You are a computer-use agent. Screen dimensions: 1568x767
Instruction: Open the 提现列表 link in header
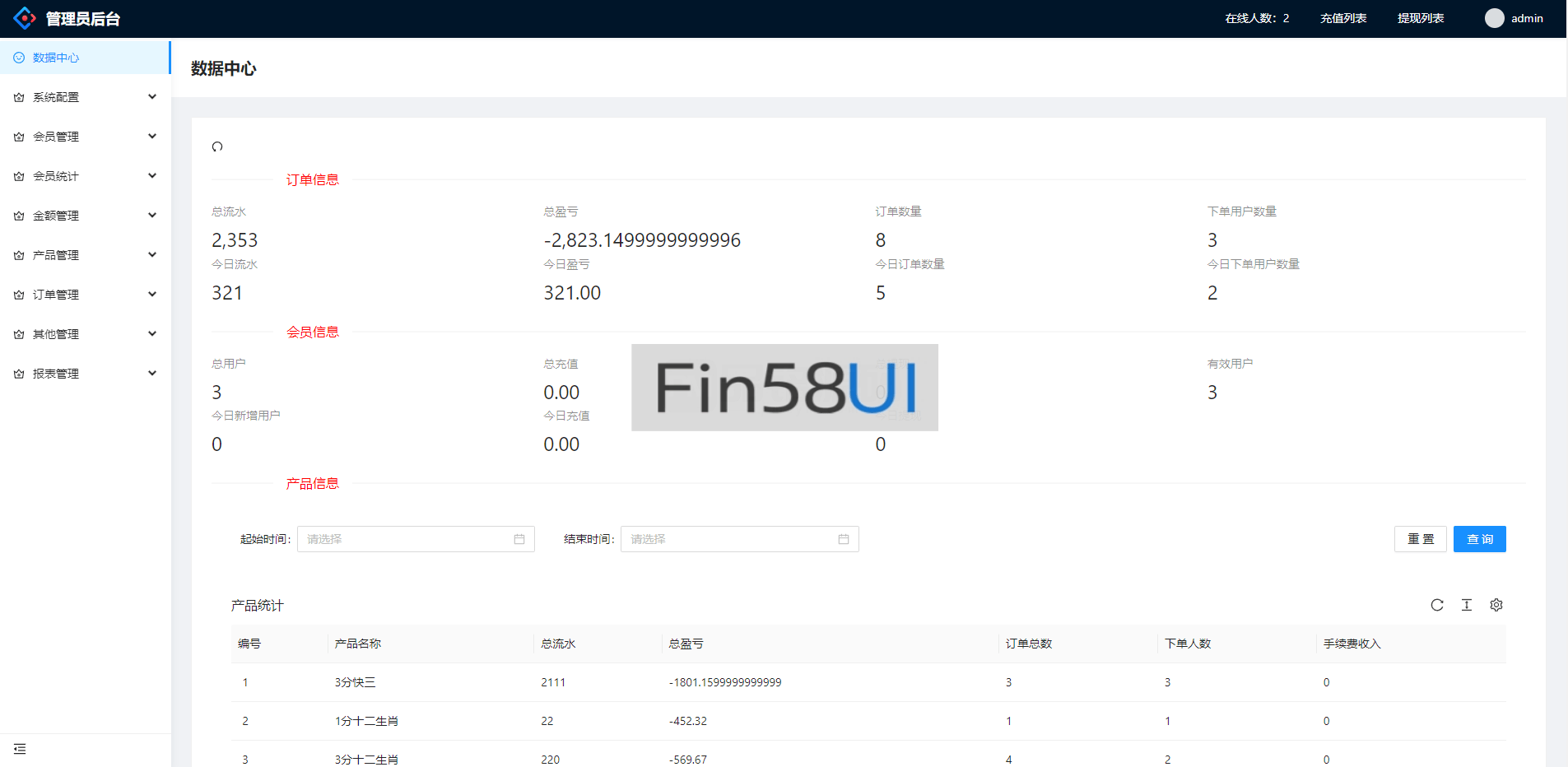point(1420,18)
